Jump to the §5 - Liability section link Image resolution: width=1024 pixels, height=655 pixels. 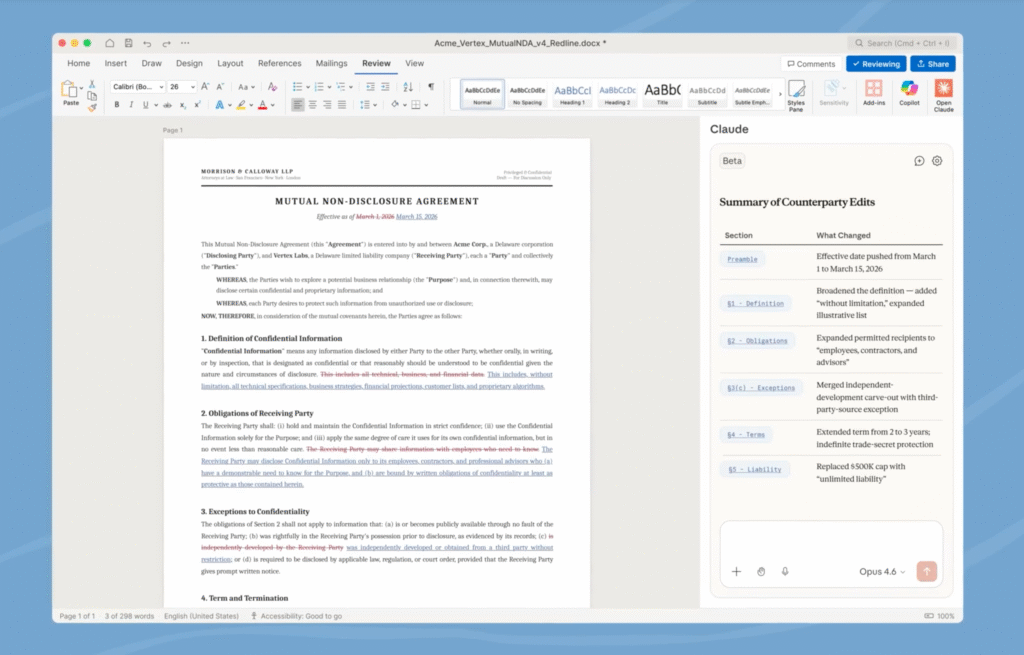click(x=754, y=469)
